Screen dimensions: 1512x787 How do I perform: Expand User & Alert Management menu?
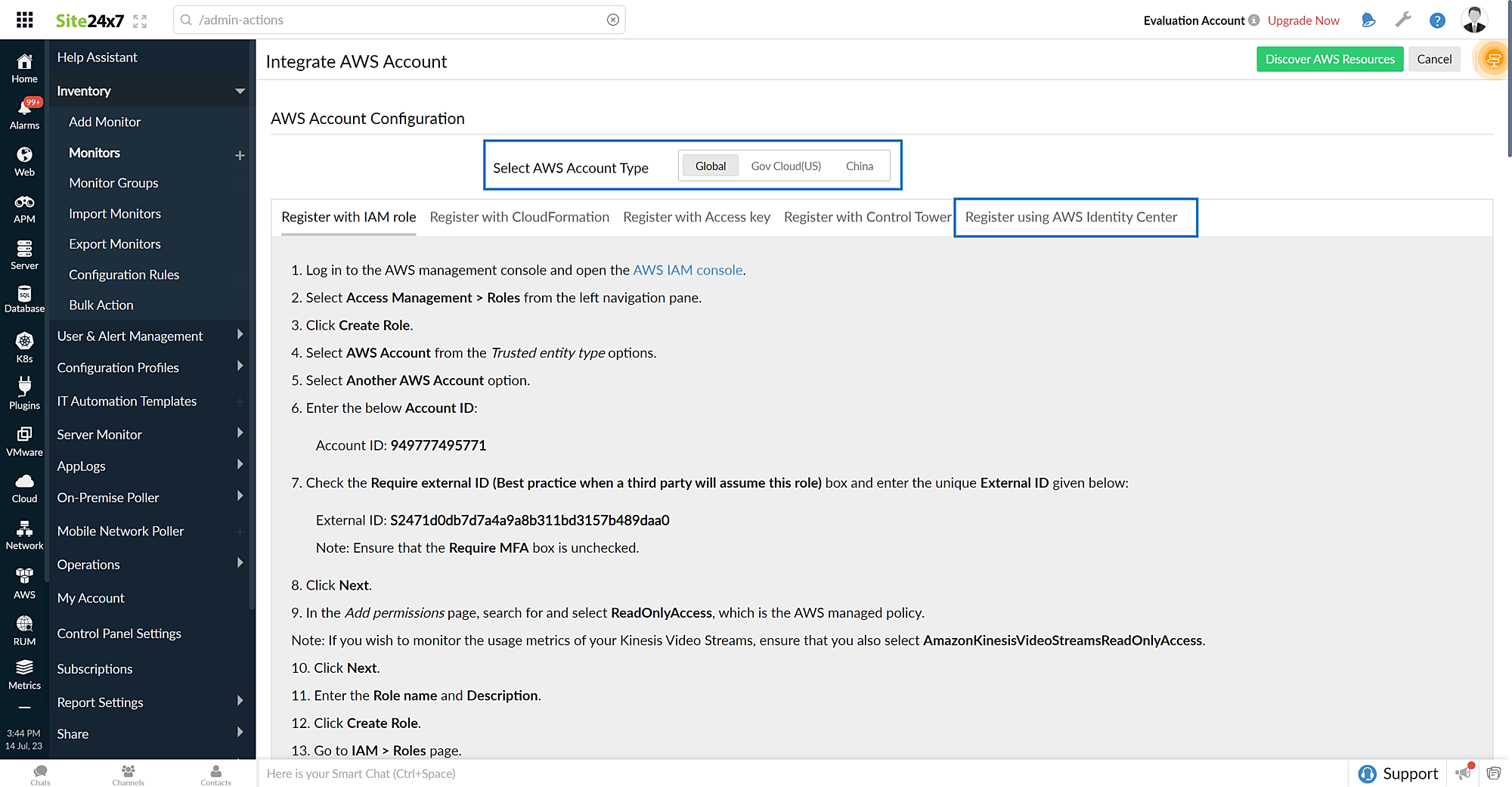[x=240, y=334]
